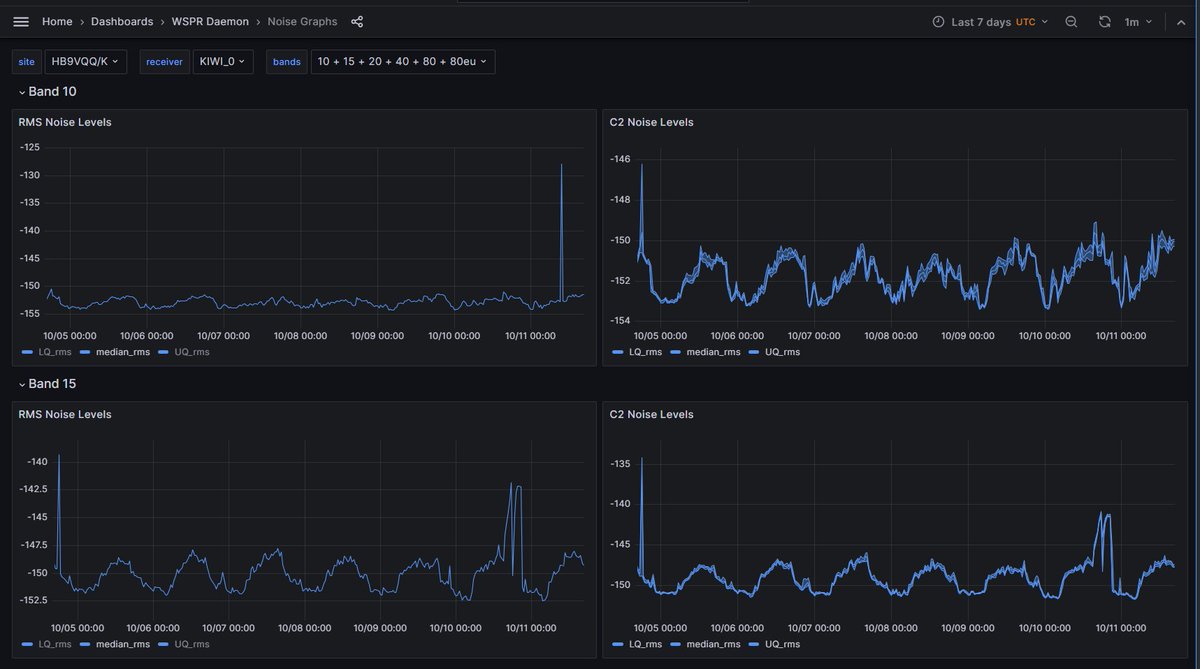The image size is (1200, 669).
Task: Toggle median_rms series in Band 10 RMS panel
Action: click(125, 352)
